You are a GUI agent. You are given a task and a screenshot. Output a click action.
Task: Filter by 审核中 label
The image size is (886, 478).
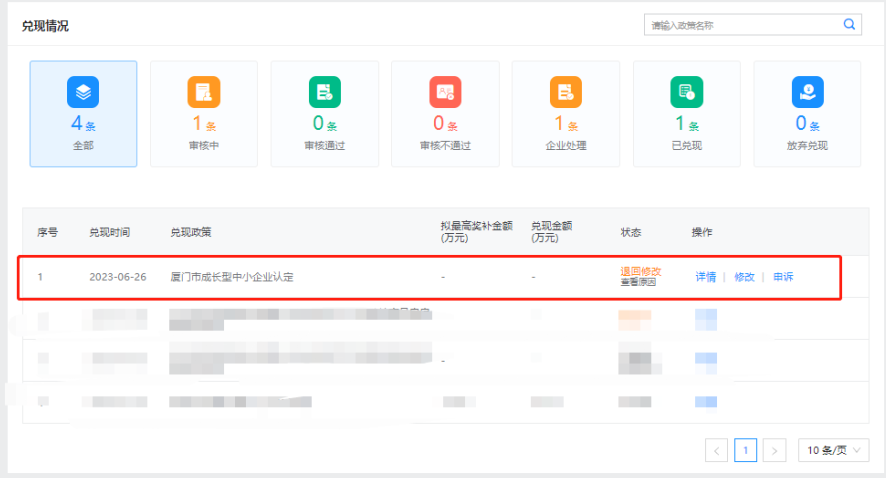(x=204, y=146)
